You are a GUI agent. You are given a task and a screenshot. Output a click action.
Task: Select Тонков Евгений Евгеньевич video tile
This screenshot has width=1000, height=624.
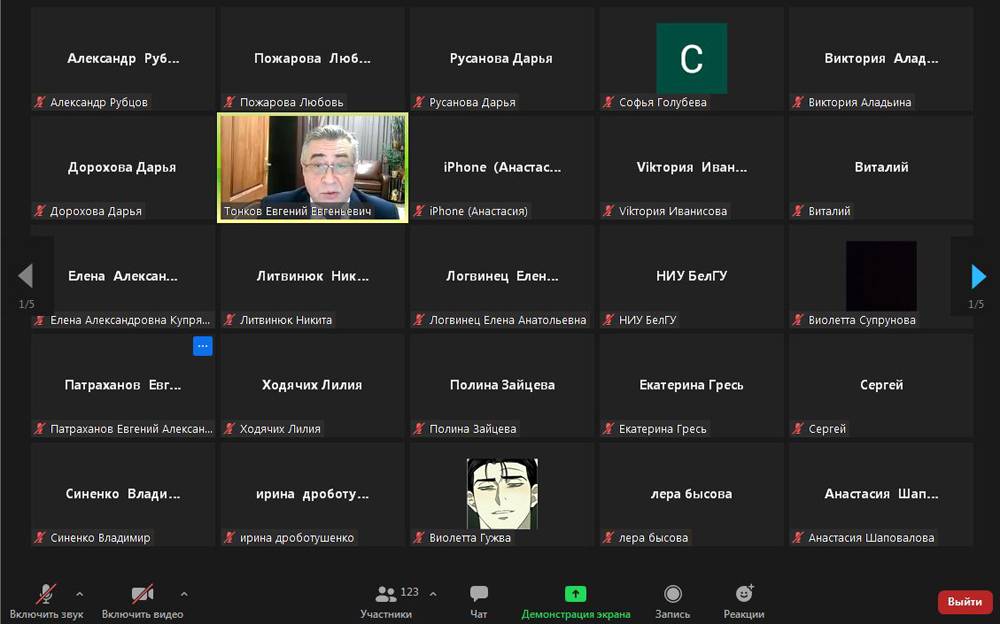(x=313, y=168)
